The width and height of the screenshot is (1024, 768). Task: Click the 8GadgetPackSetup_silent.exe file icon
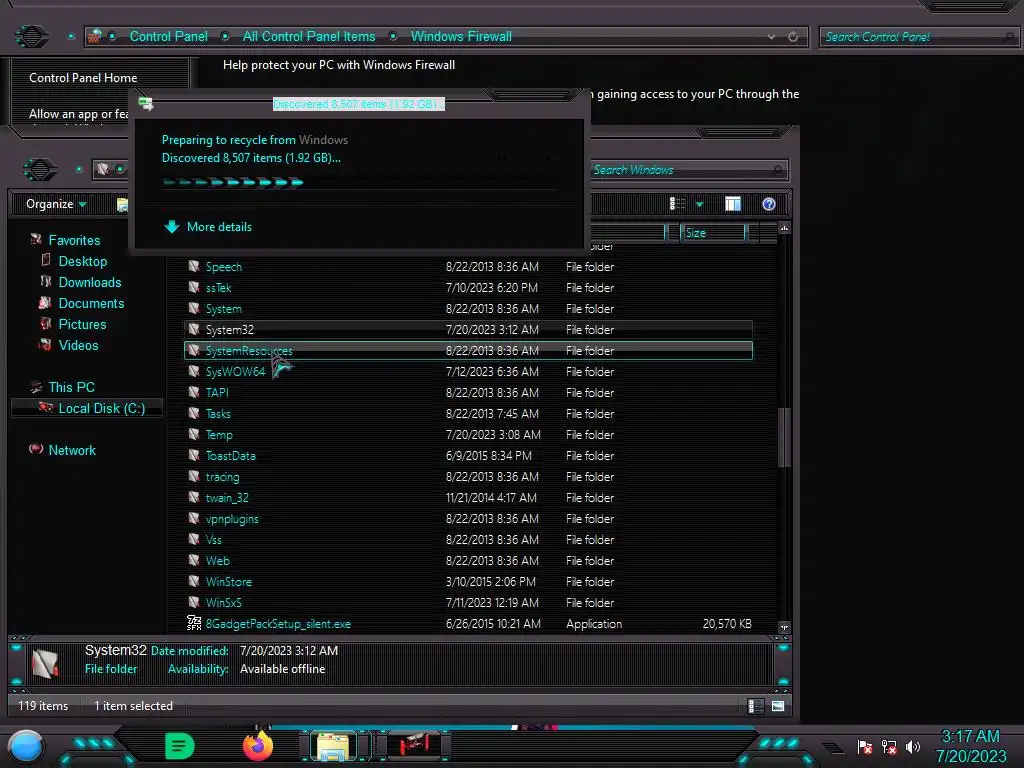click(x=194, y=623)
